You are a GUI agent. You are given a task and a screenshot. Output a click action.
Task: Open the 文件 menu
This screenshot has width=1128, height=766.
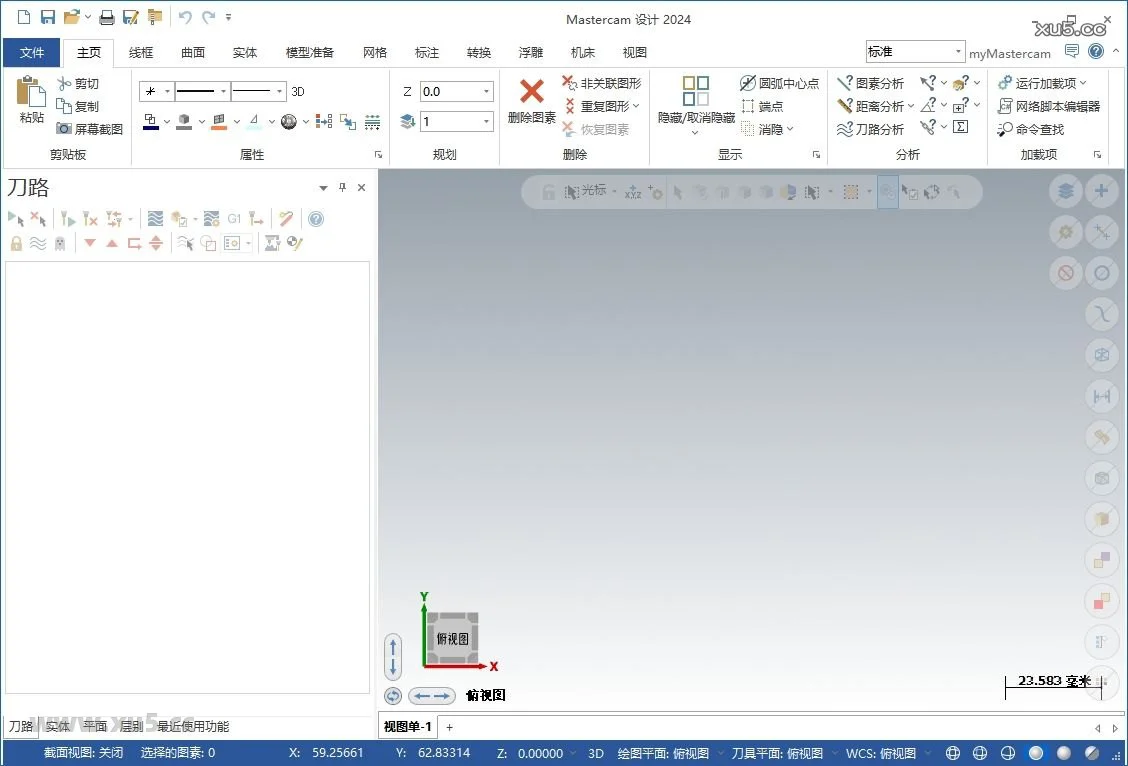click(x=31, y=52)
